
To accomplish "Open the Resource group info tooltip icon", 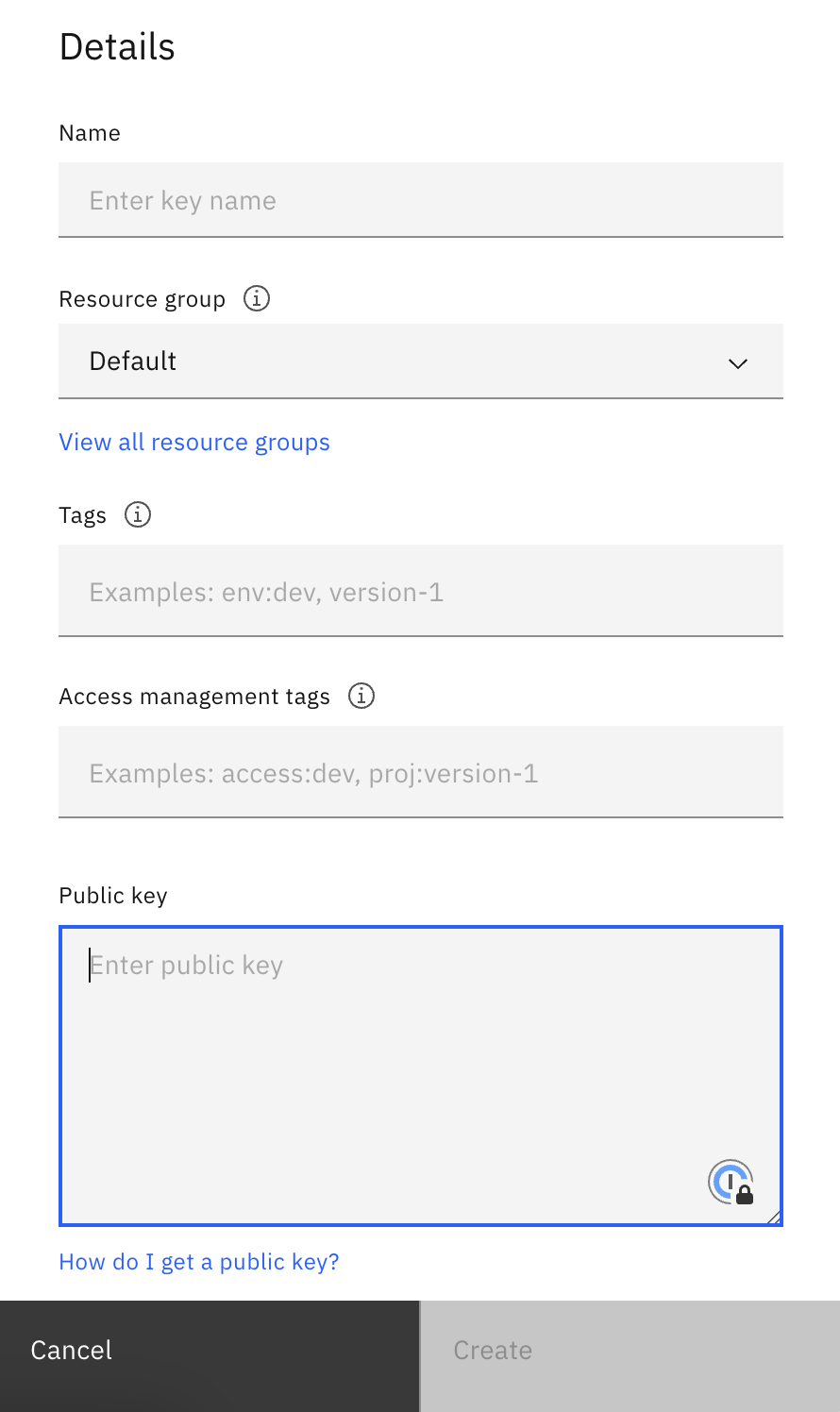I will click(255, 297).
